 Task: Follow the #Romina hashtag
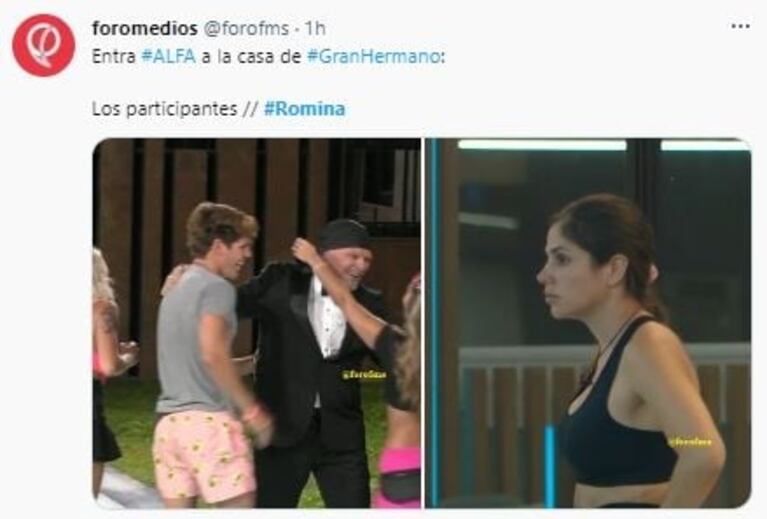click(x=304, y=109)
